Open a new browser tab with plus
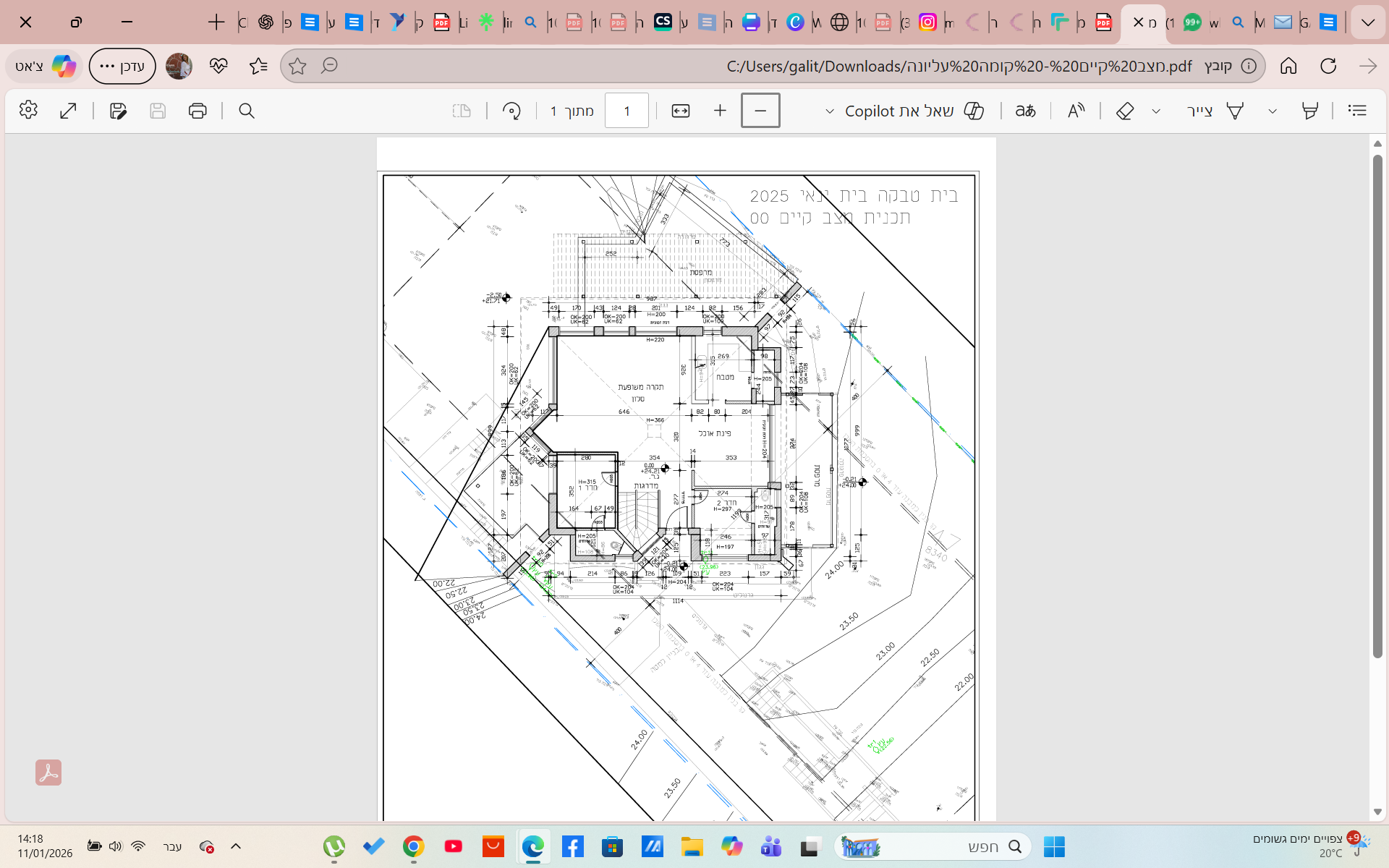1389x868 pixels. [x=216, y=22]
